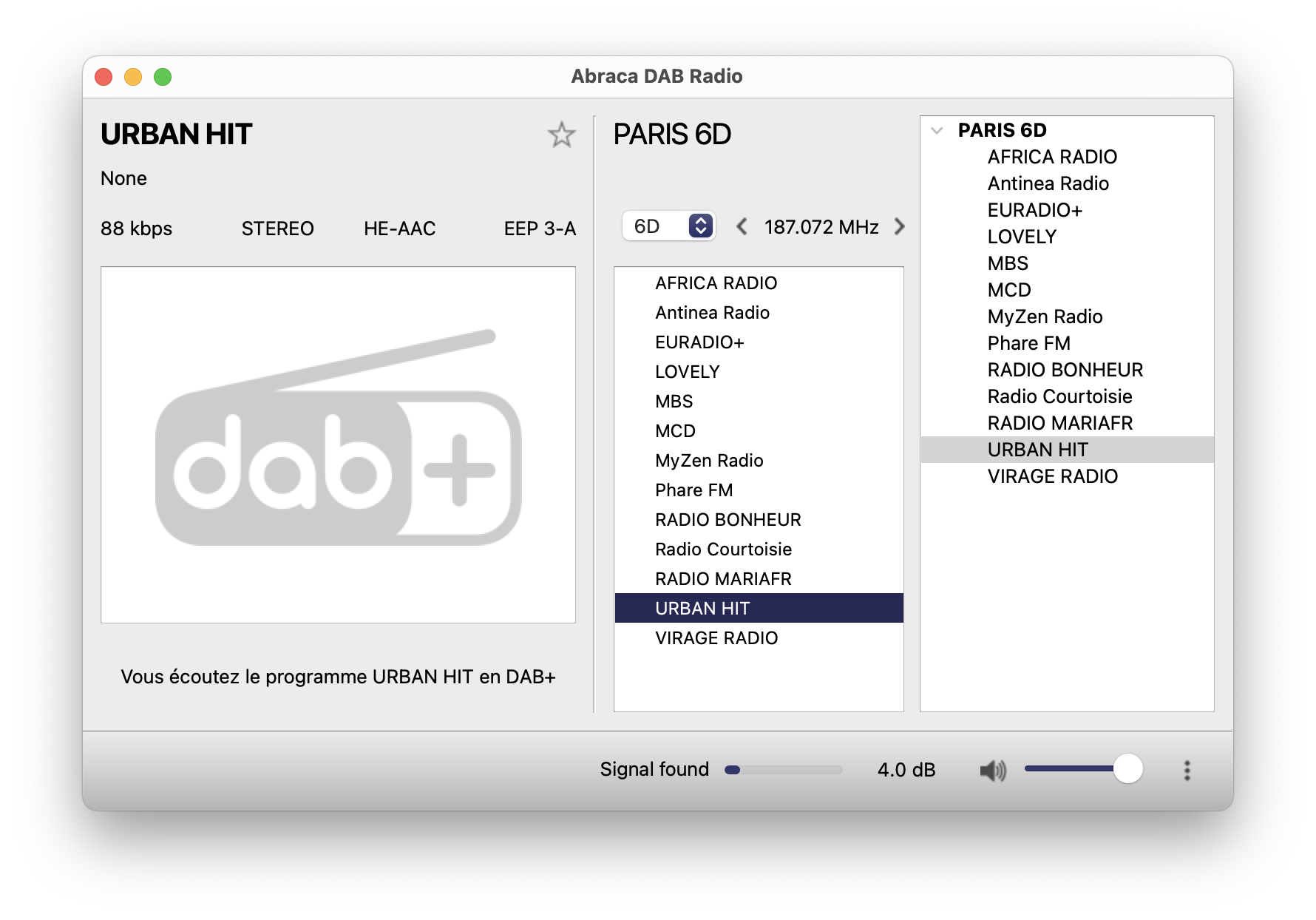Choose RADIO MARIAFR in the ensemble tree
The height and width of the screenshot is (920, 1316).
[1067, 423]
